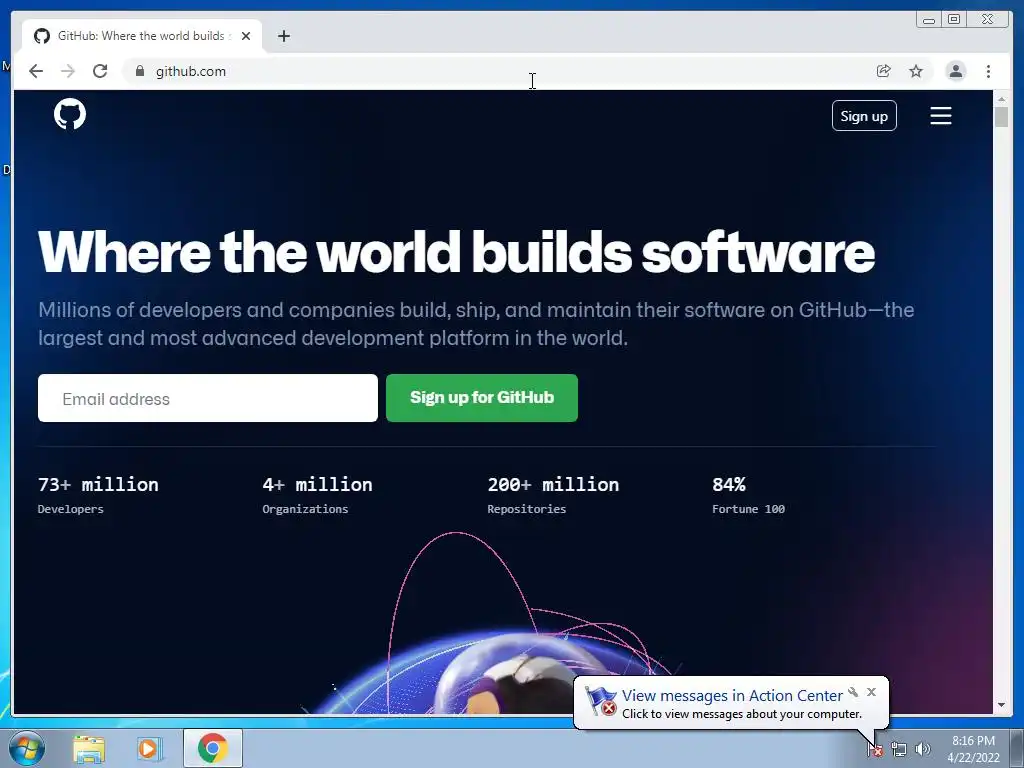Viewport: 1024px width, 768px height.
Task: Close the Action Center notification balloon
Action: [871, 692]
